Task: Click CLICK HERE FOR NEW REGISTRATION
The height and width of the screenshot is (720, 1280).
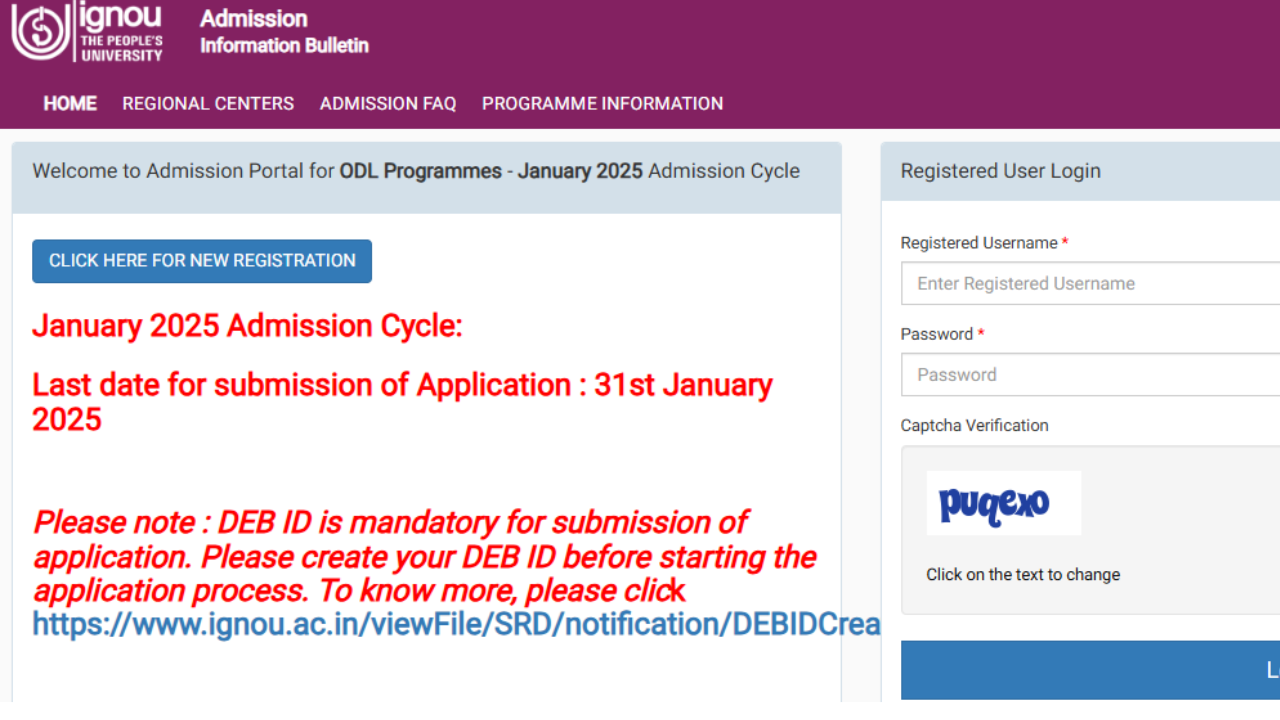Action: click(201, 261)
